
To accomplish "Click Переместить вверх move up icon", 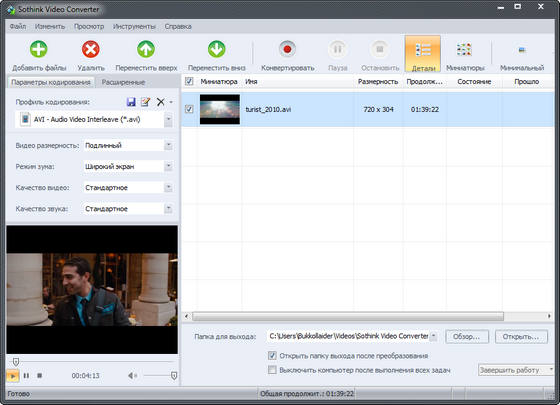I will (146, 49).
